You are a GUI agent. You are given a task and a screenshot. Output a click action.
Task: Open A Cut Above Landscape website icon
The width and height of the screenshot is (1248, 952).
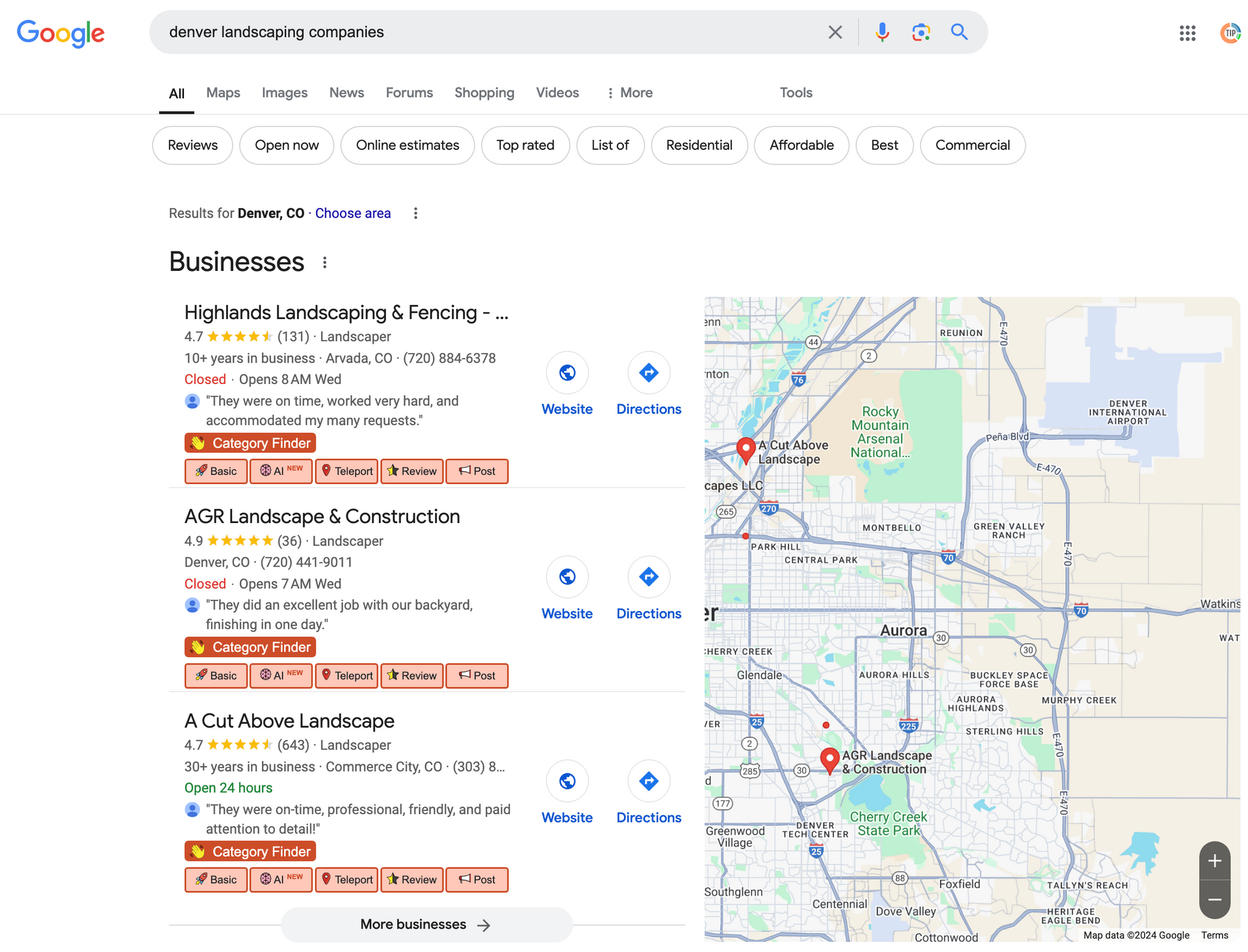click(x=567, y=781)
